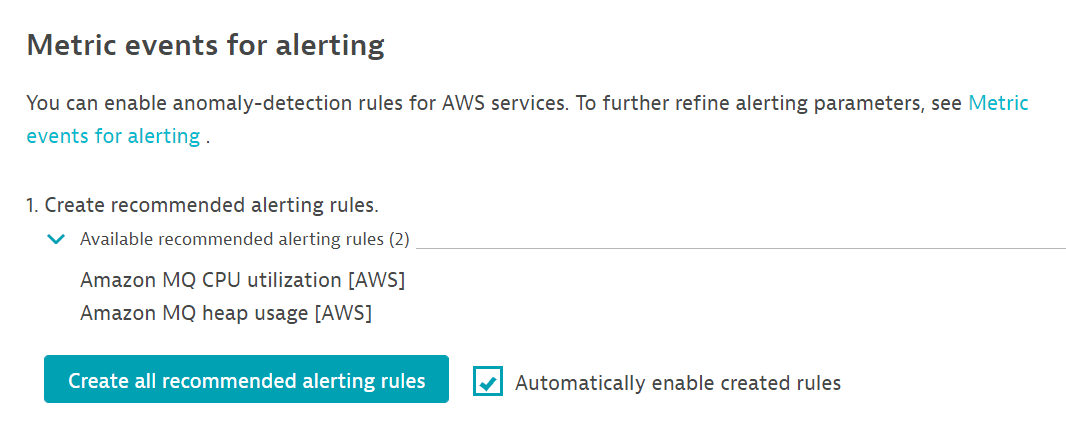Viewport: 1066px width, 440px height.
Task: Click '[AWS]' tag on heap usage rule
Action: (x=343, y=313)
